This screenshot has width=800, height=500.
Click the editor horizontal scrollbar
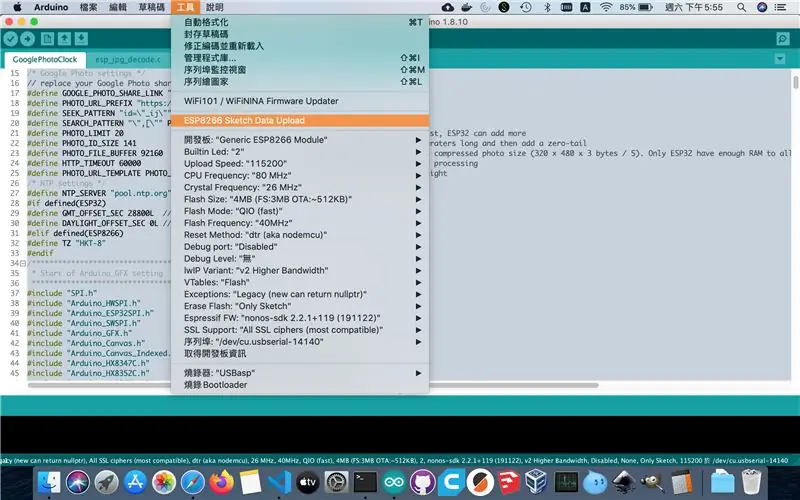tap(313, 385)
